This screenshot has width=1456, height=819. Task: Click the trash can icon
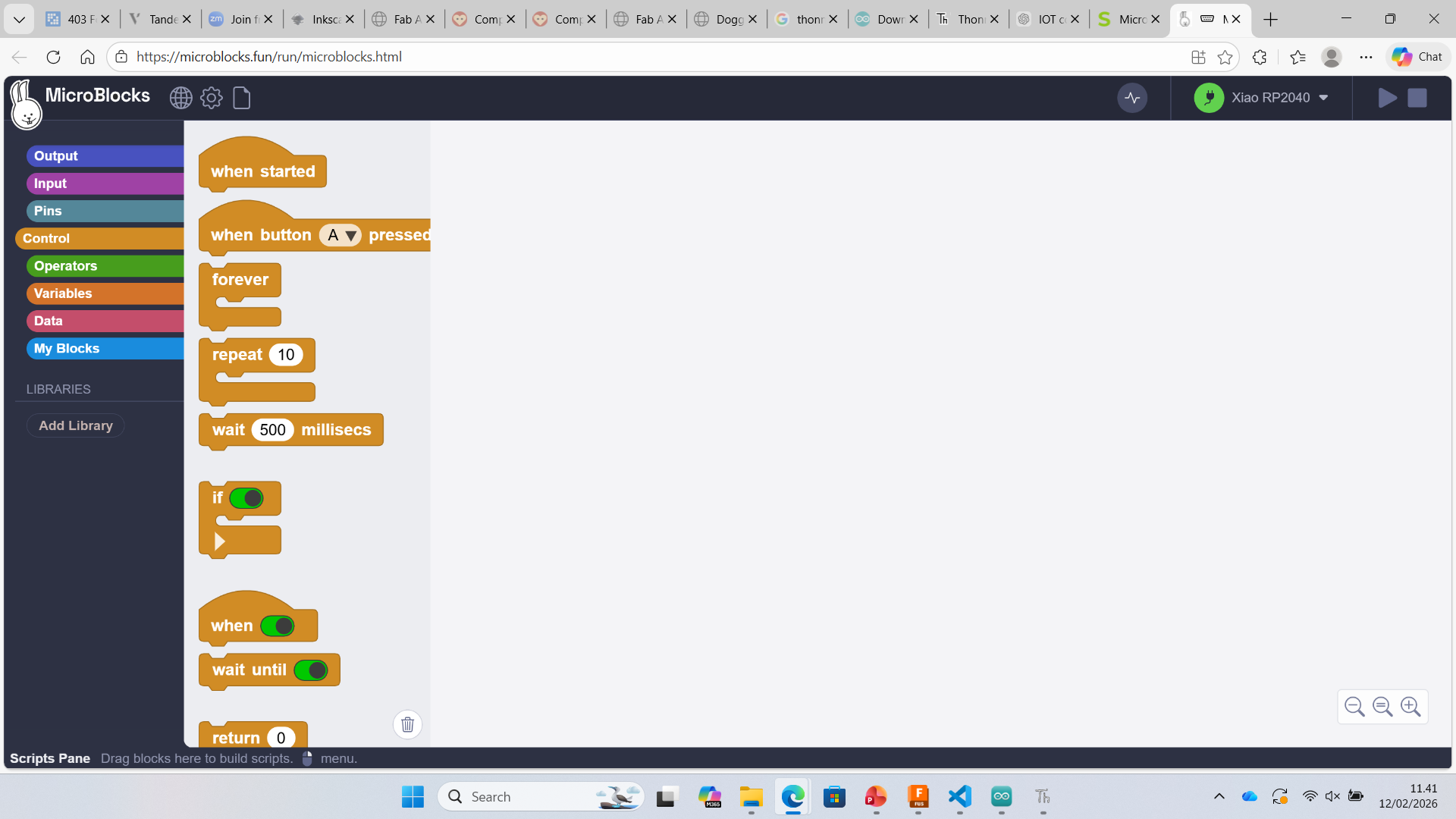[x=407, y=724]
